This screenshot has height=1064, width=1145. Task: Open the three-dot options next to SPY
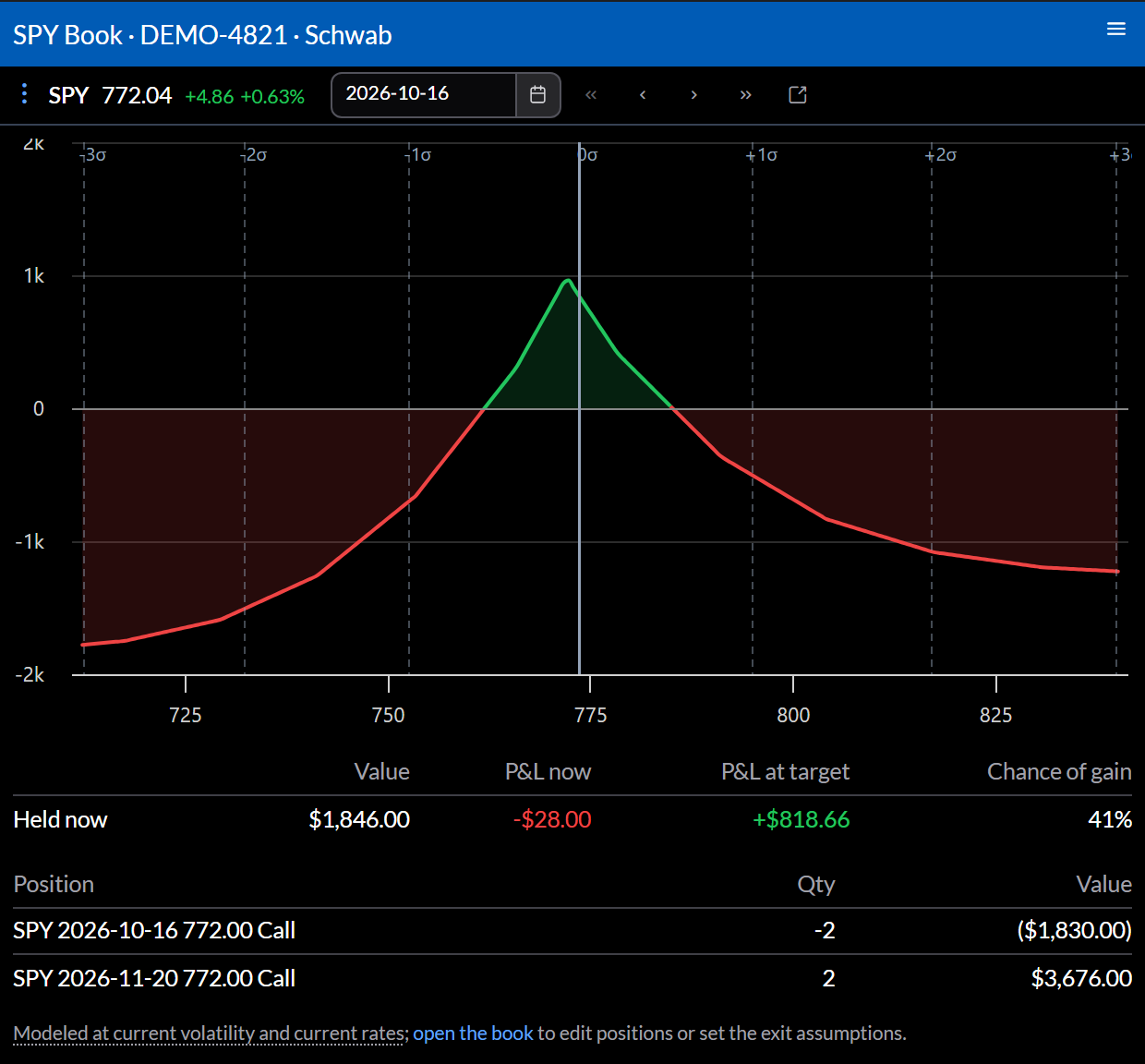point(24,94)
